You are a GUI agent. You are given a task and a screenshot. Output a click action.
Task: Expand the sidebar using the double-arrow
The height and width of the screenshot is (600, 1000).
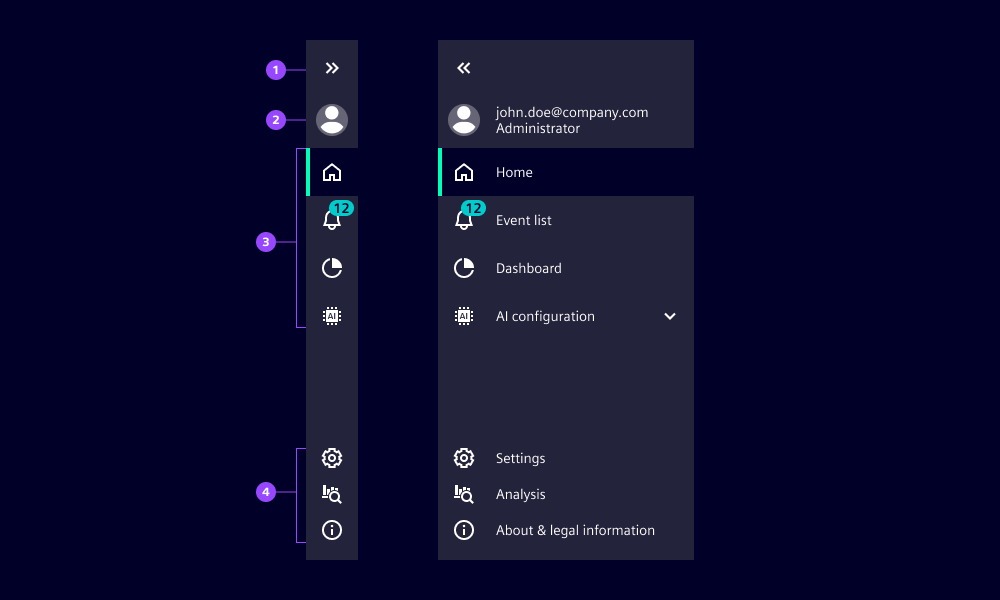pyautogui.click(x=332, y=68)
